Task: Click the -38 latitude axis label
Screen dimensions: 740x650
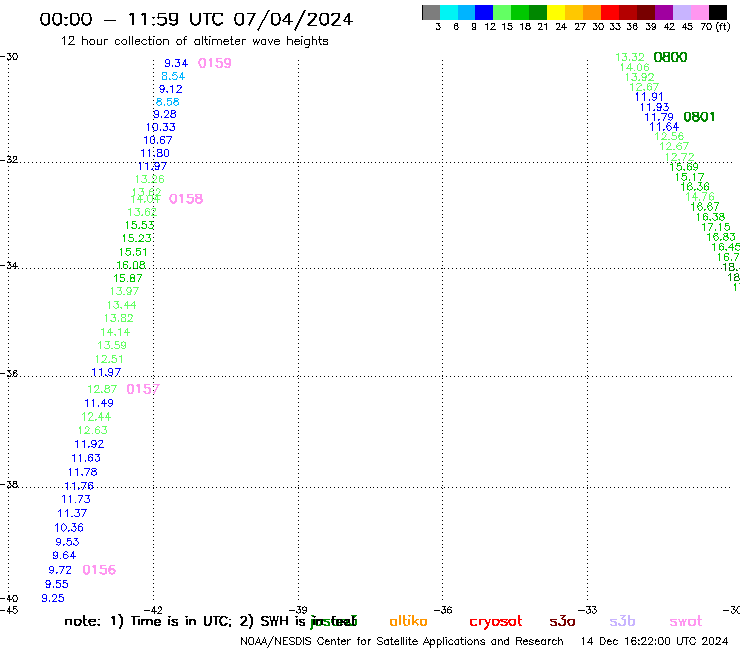Action: click(x=9, y=485)
